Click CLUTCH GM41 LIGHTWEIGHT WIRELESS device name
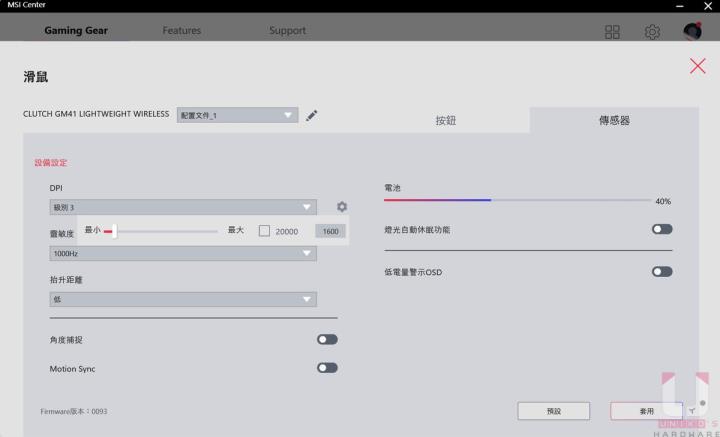The height and width of the screenshot is (437, 720). point(96,114)
